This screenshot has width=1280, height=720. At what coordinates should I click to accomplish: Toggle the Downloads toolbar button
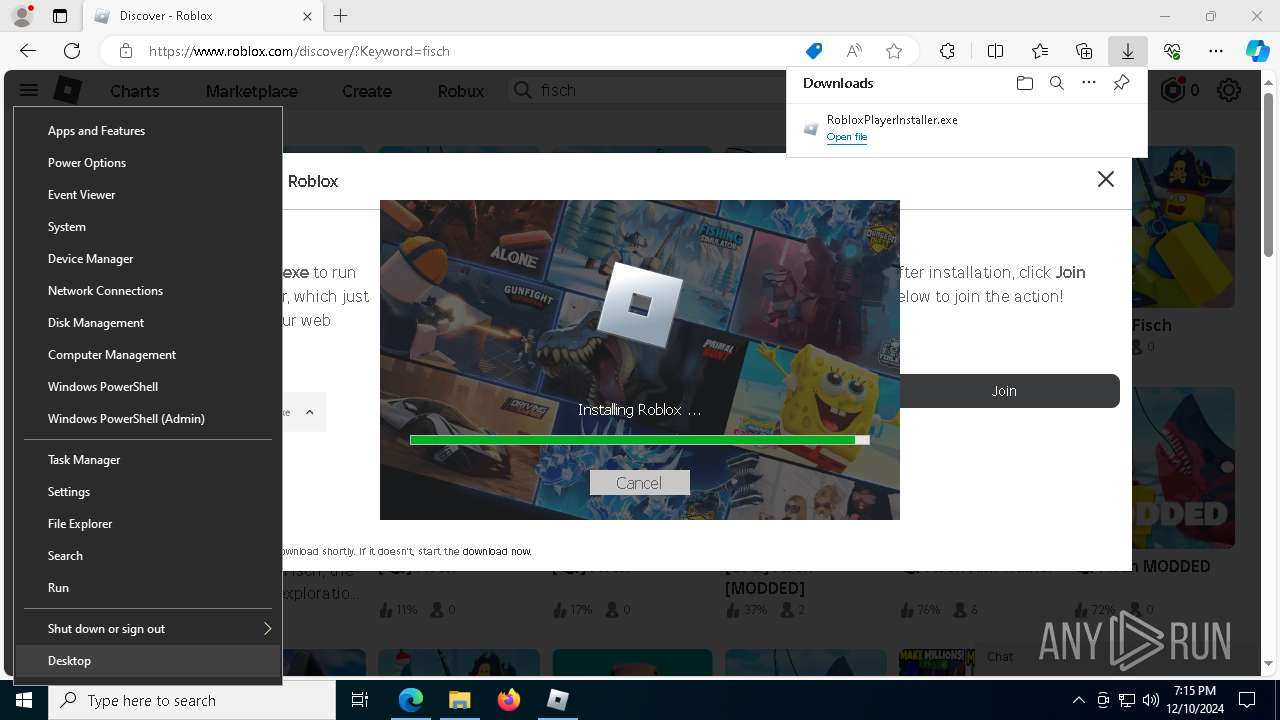click(1128, 51)
